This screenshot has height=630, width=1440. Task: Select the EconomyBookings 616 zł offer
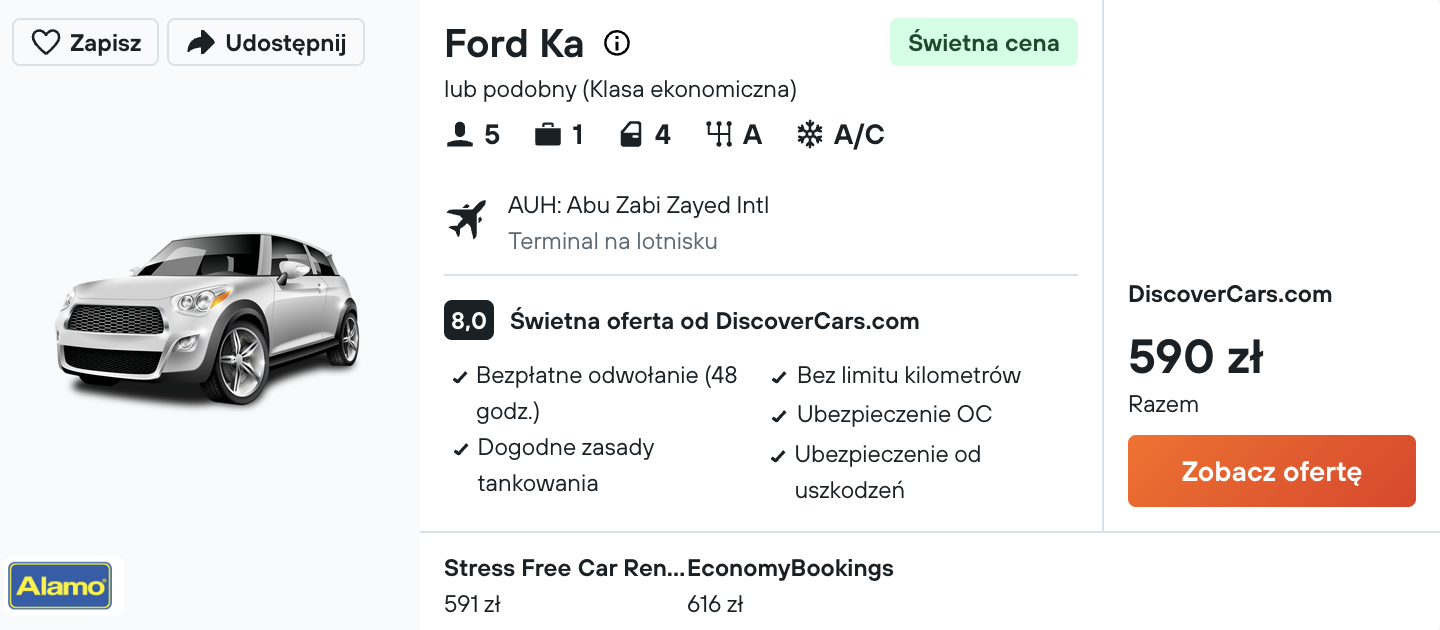pos(790,586)
